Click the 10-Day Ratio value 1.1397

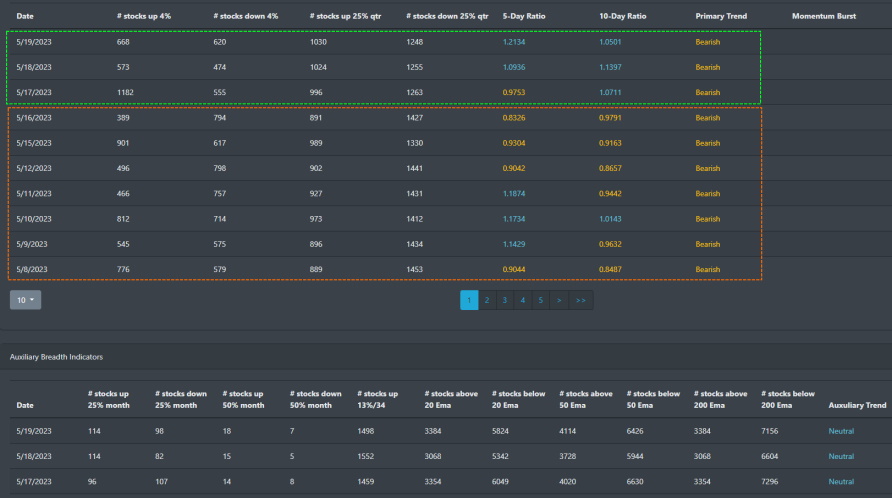point(610,67)
